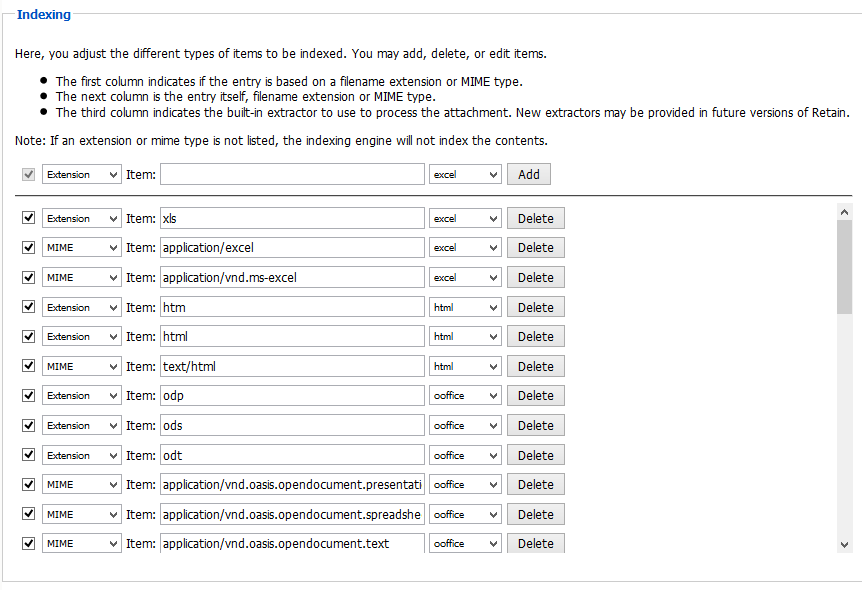
Task: Remove the ods extension entry
Action: pos(535,425)
